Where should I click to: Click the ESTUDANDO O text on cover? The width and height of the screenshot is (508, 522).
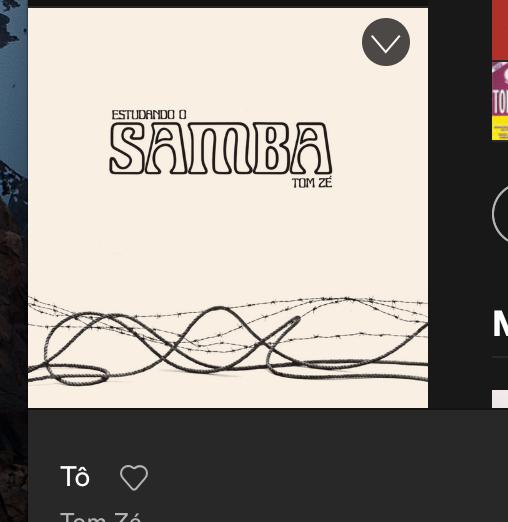(149, 115)
